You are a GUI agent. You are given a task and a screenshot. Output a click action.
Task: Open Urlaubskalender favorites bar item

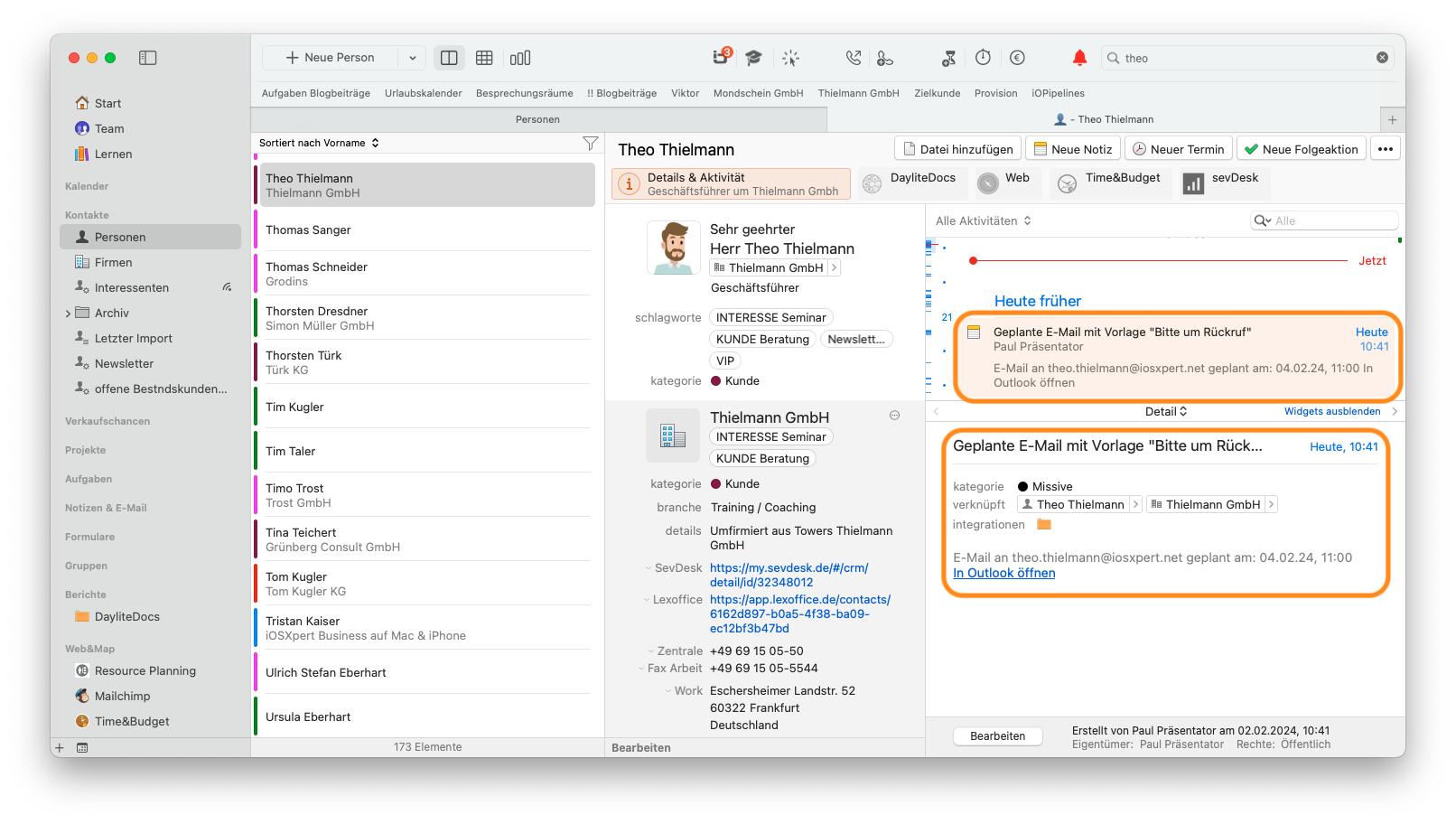tap(423, 93)
